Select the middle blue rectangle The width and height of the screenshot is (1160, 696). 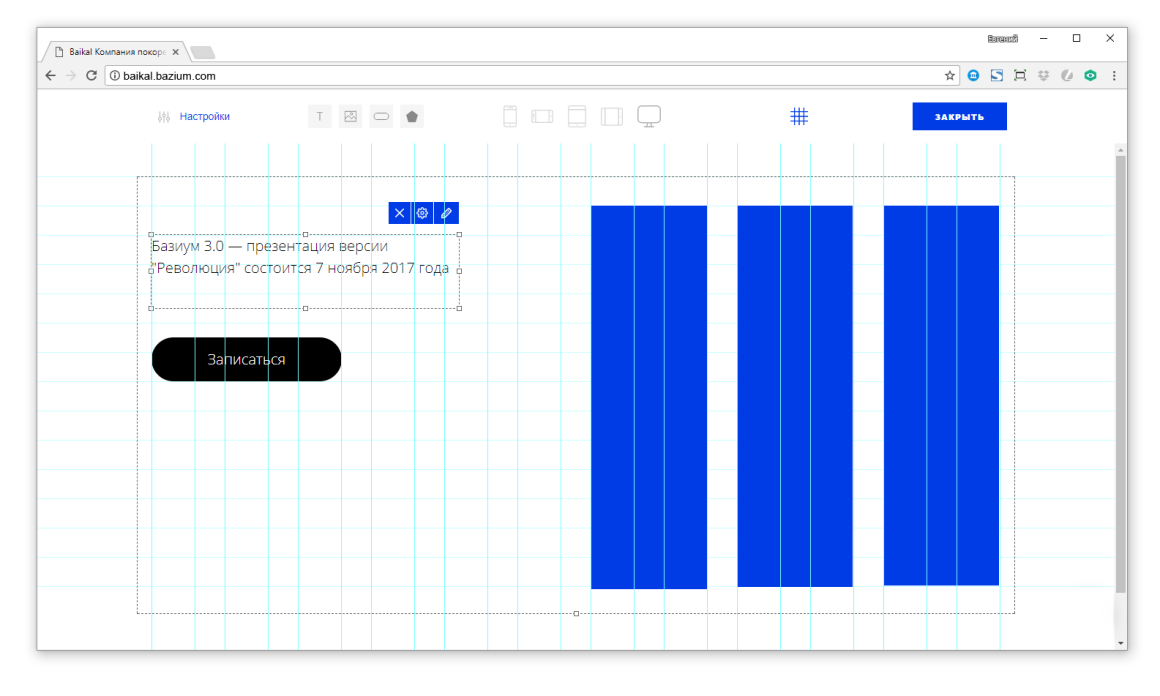[795, 396]
